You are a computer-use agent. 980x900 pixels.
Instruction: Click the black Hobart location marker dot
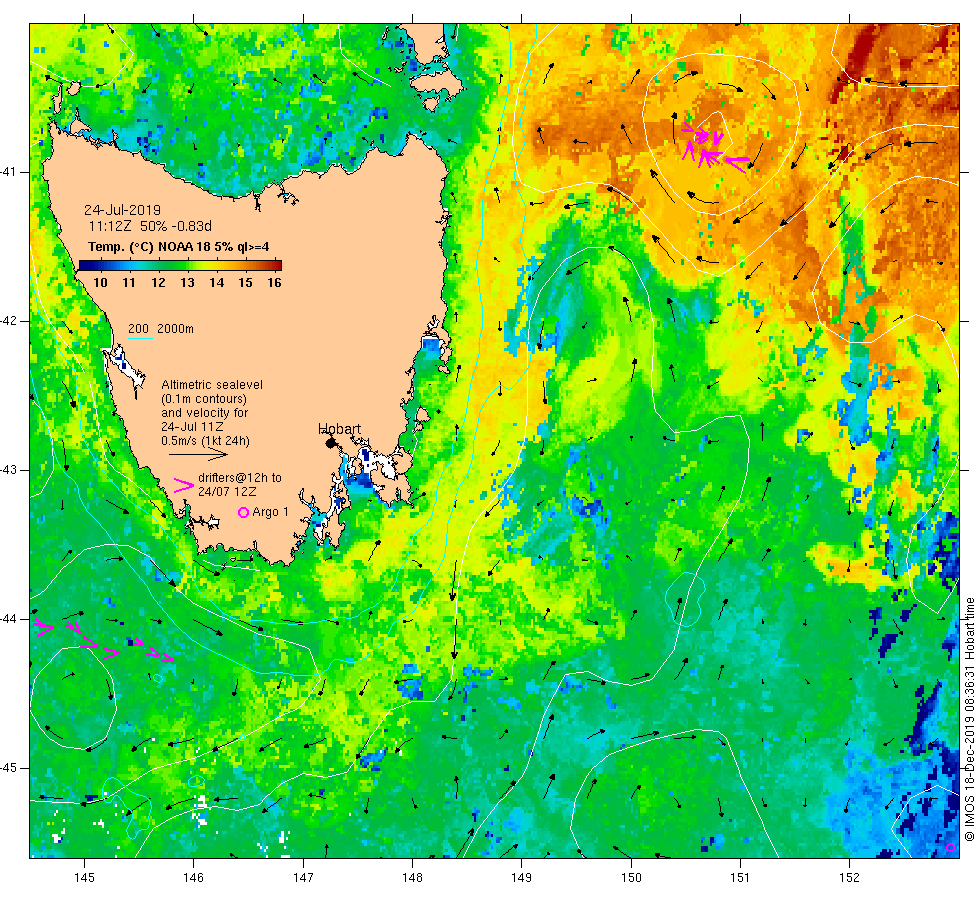click(331, 443)
